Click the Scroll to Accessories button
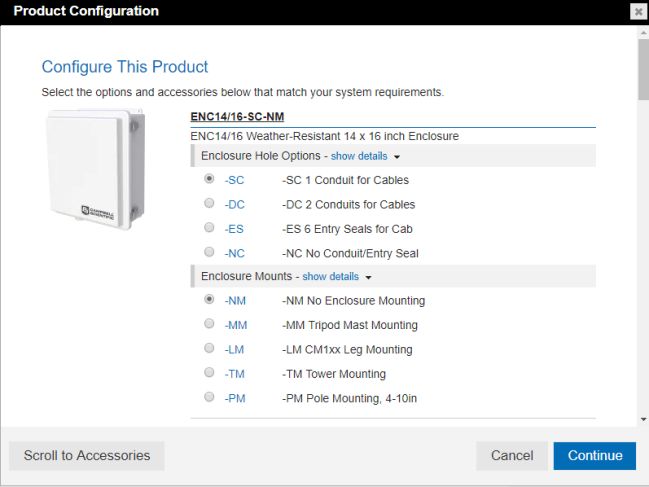 coord(87,456)
